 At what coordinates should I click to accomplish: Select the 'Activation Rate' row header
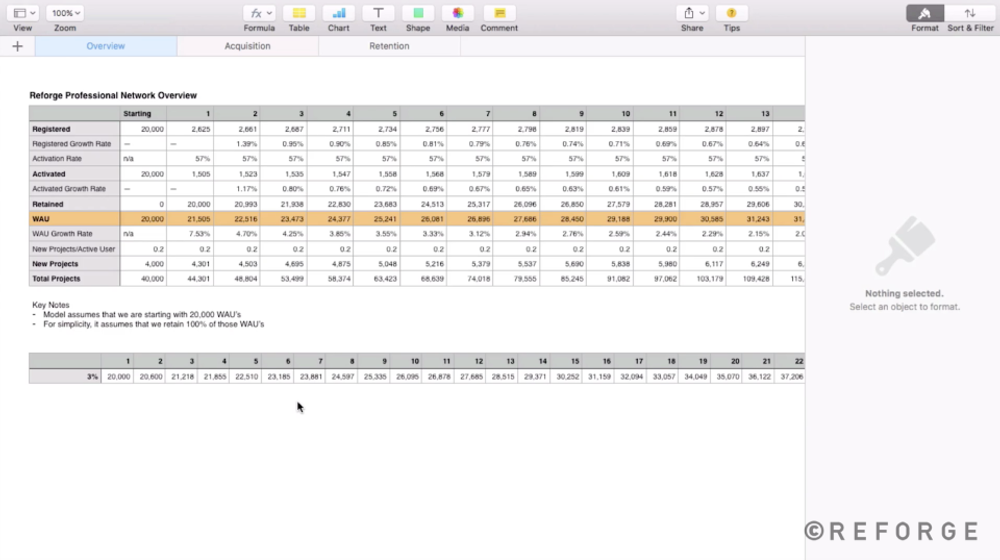click(74, 158)
